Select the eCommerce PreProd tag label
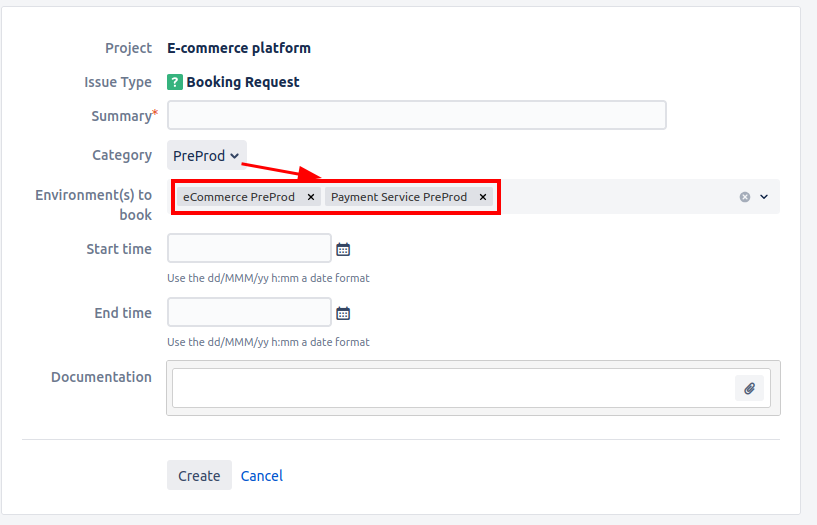Image resolution: width=817 pixels, height=525 pixels. pyautogui.click(x=239, y=197)
